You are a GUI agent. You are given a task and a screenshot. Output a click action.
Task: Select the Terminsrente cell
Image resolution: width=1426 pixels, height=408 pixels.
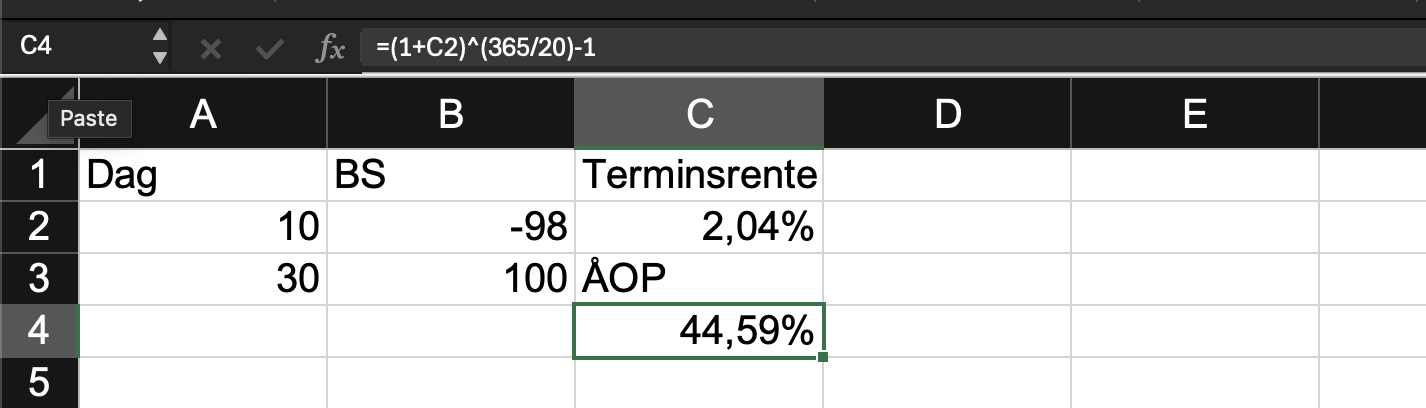pos(699,176)
